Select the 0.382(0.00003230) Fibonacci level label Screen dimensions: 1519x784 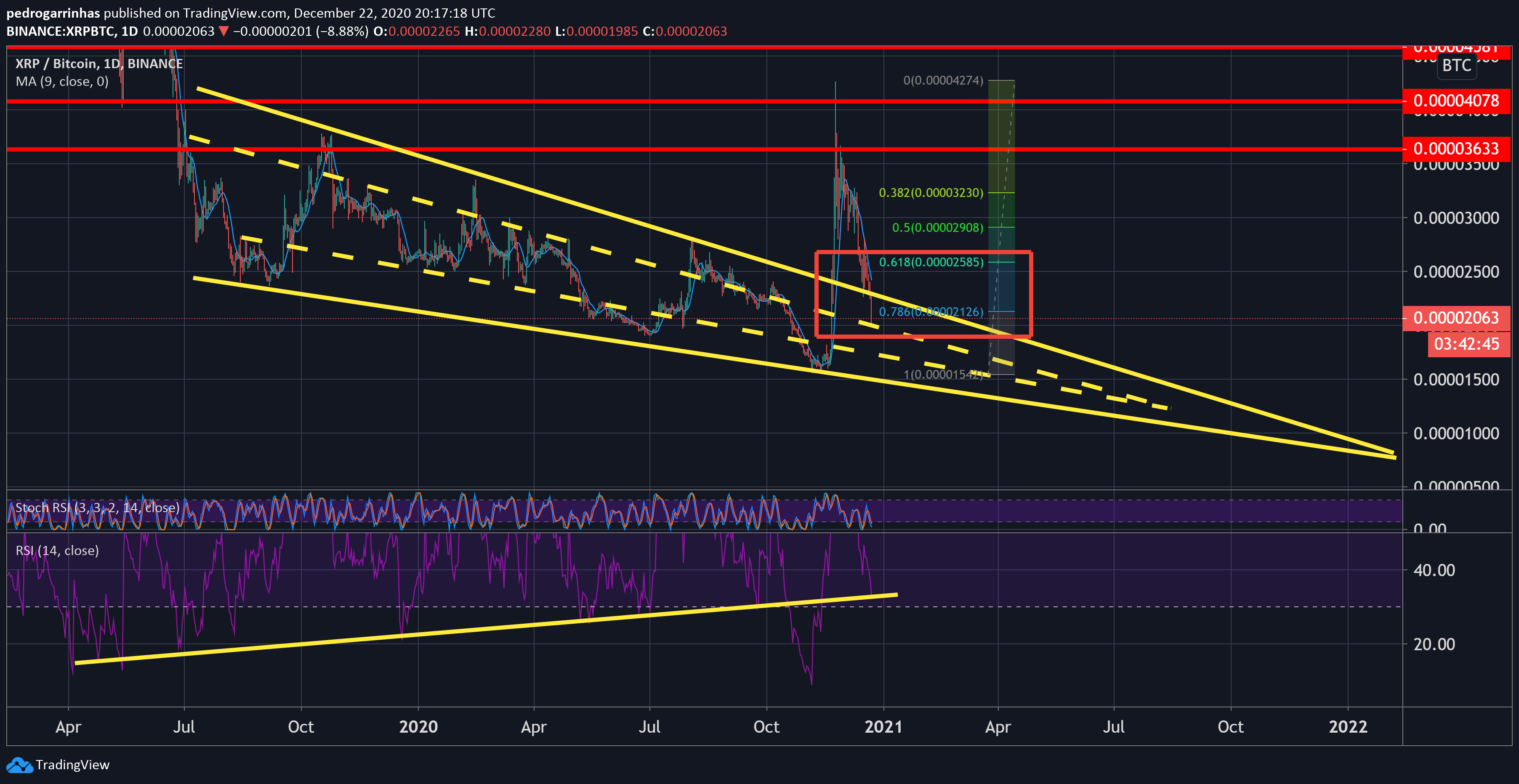tap(931, 193)
